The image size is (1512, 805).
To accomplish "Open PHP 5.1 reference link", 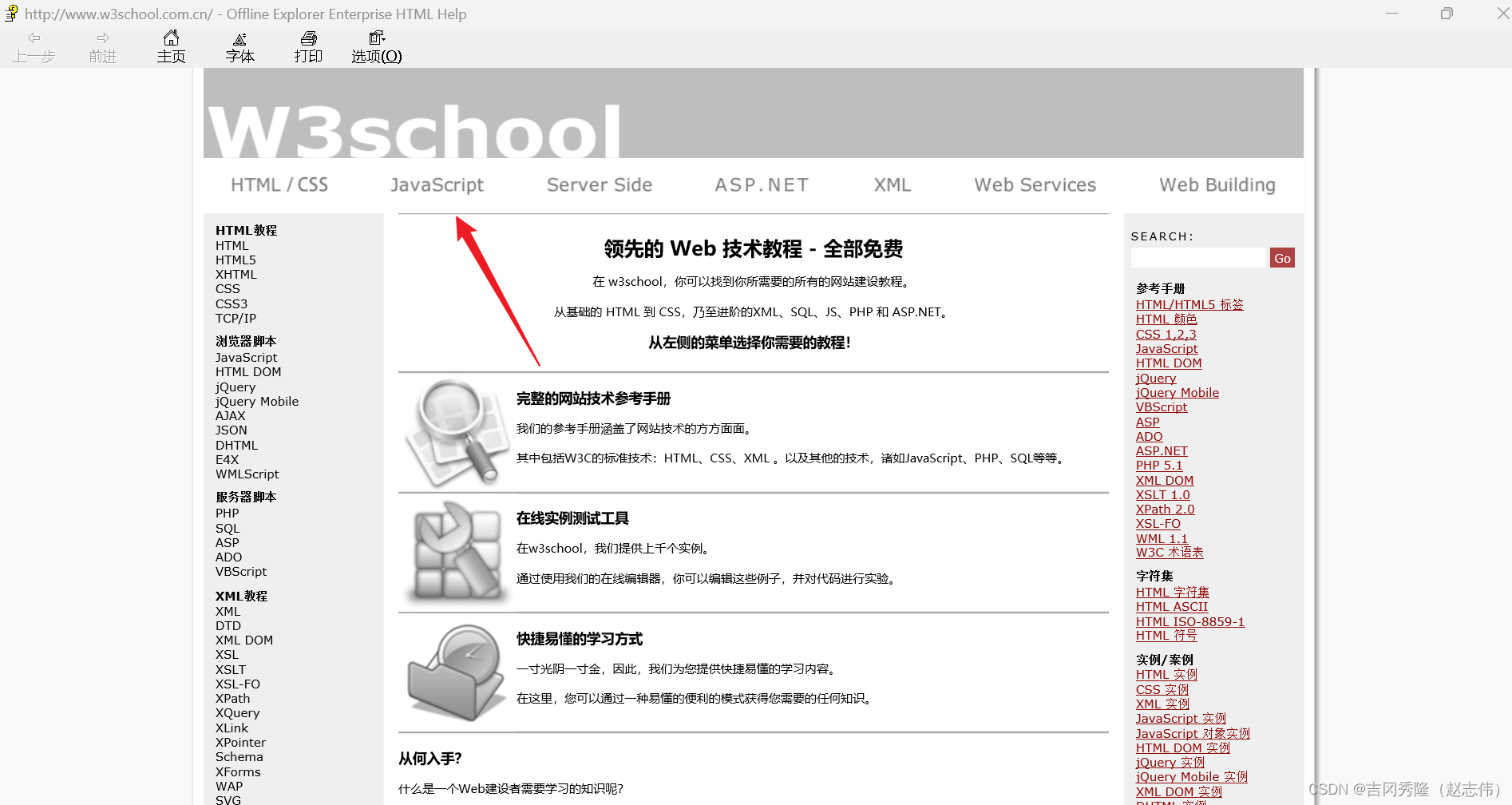I will click(x=1159, y=466).
